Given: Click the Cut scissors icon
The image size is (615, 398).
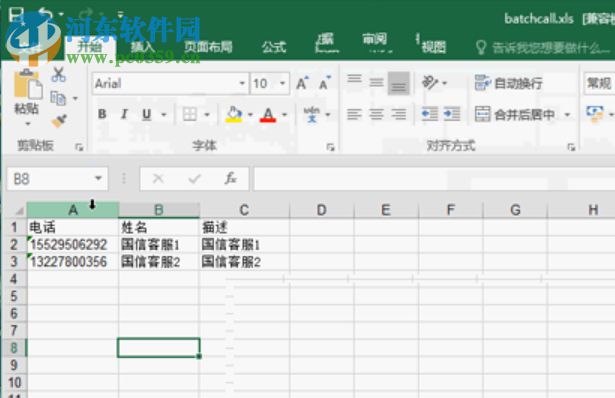Looking at the screenshot, I should (x=58, y=75).
